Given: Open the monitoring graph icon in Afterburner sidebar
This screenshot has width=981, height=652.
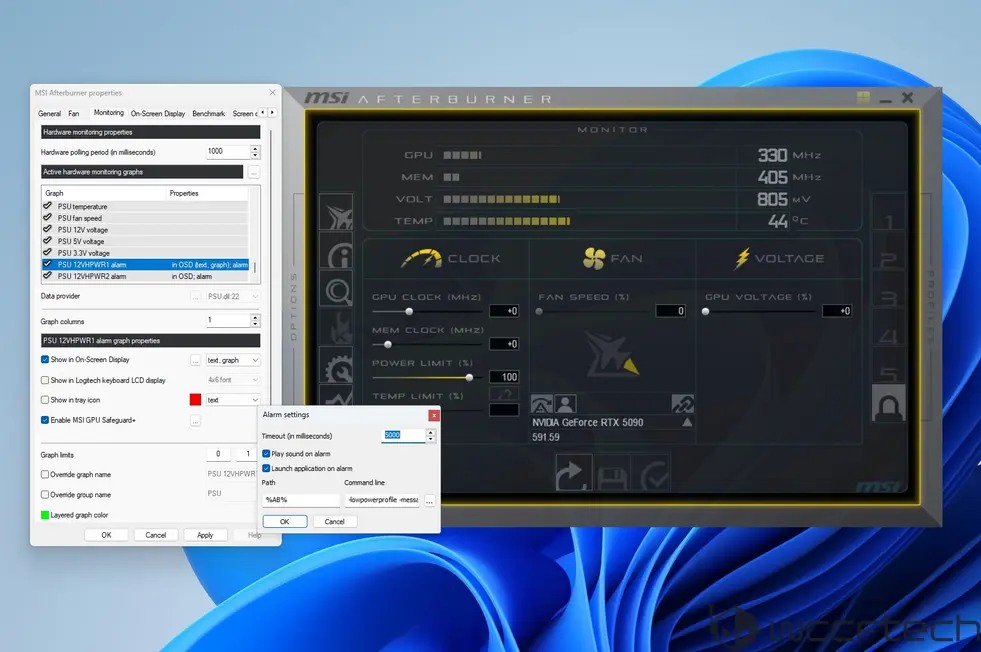Looking at the screenshot, I should [338, 397].
